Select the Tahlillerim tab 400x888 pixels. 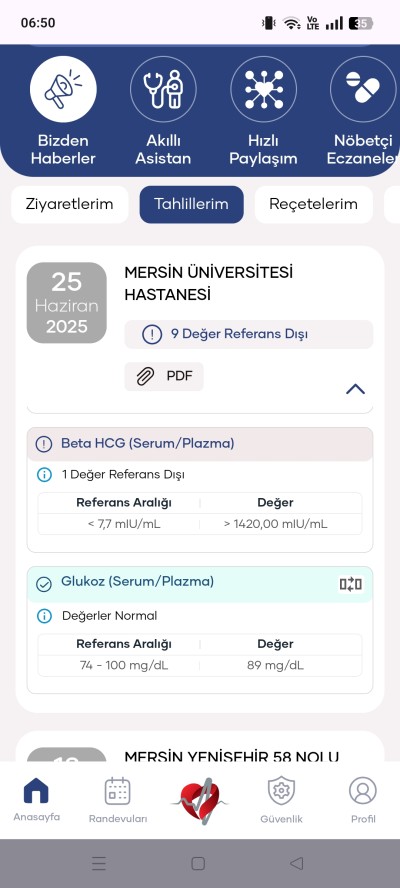192,204
